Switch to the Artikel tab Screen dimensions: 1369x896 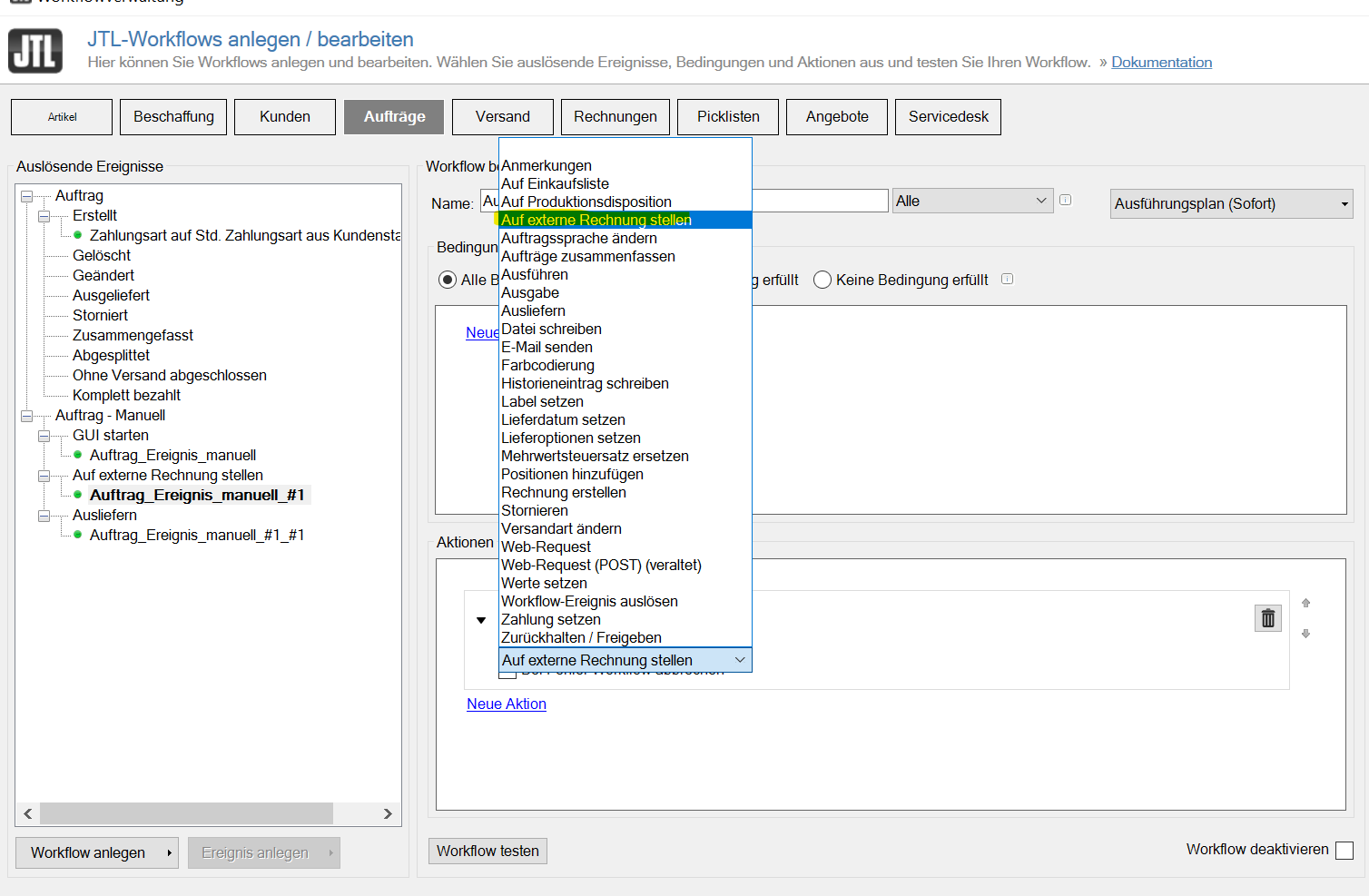[62, 117]
